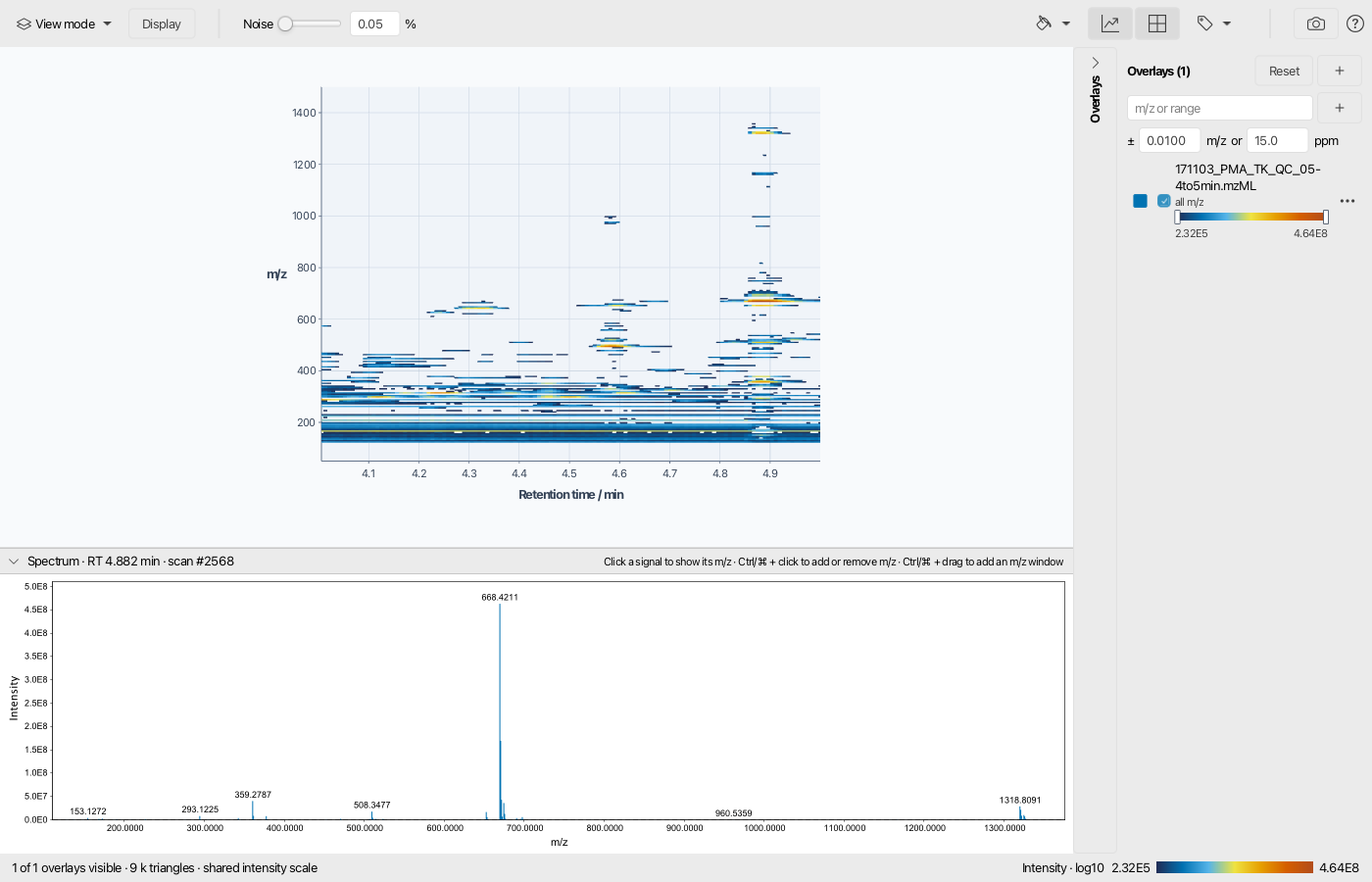Screen dimensions: 1372x882
Task: Add new overlay with plus beside Reset
Action: point(1340,71)
